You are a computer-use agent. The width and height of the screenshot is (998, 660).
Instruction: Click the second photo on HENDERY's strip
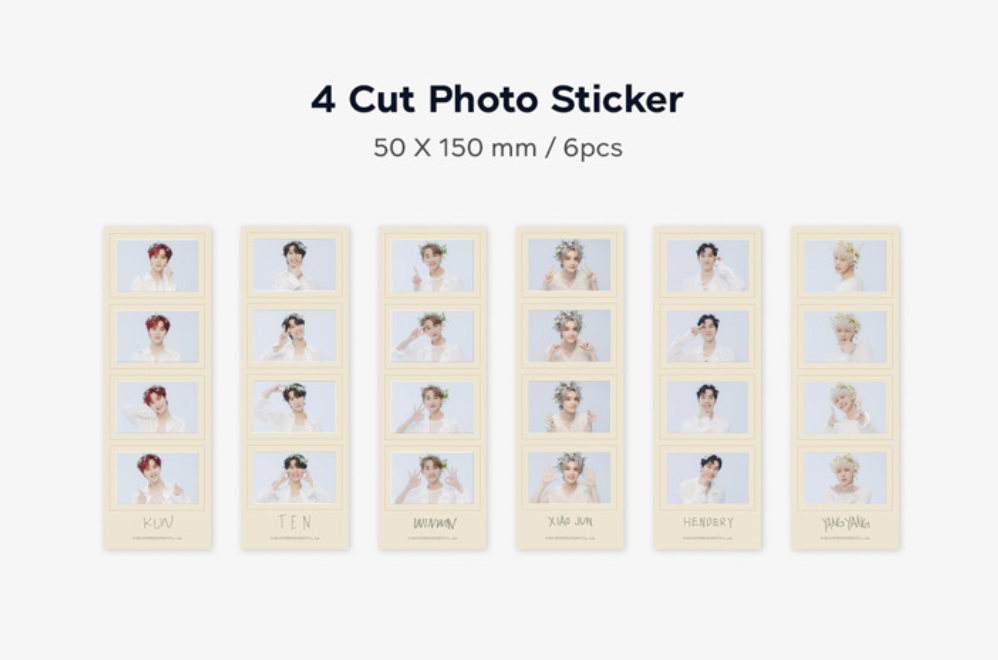point(708,336)
